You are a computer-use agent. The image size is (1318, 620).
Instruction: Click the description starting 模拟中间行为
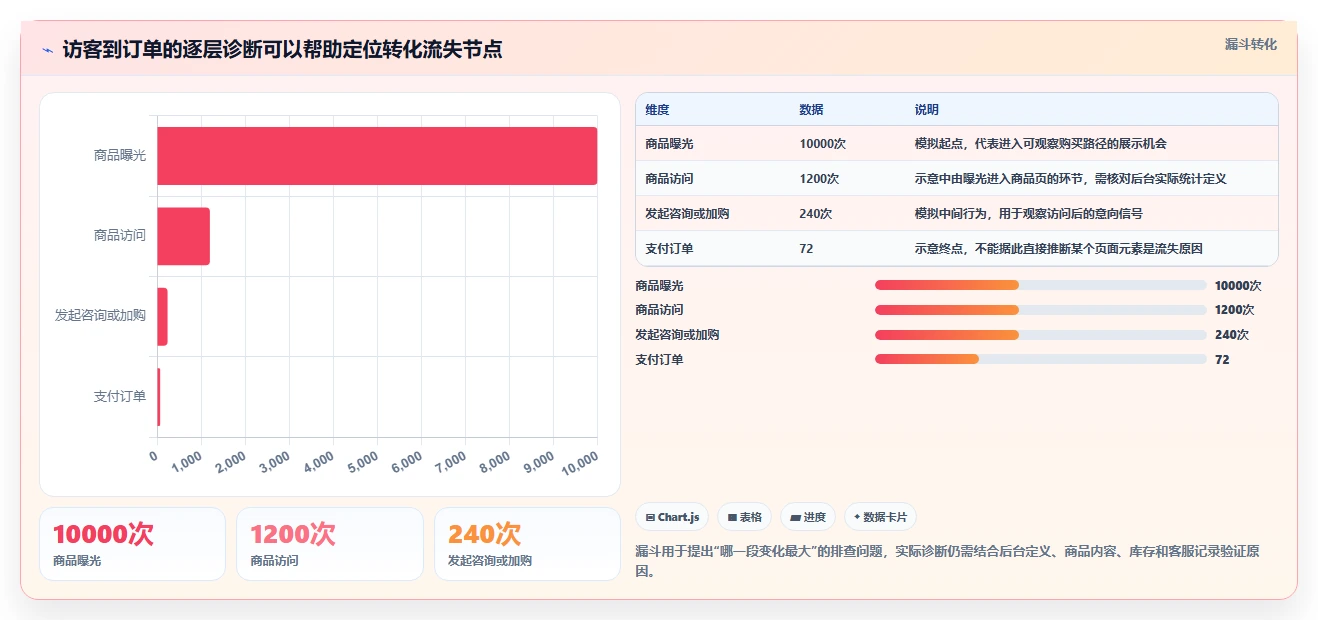coord(1028,214)
